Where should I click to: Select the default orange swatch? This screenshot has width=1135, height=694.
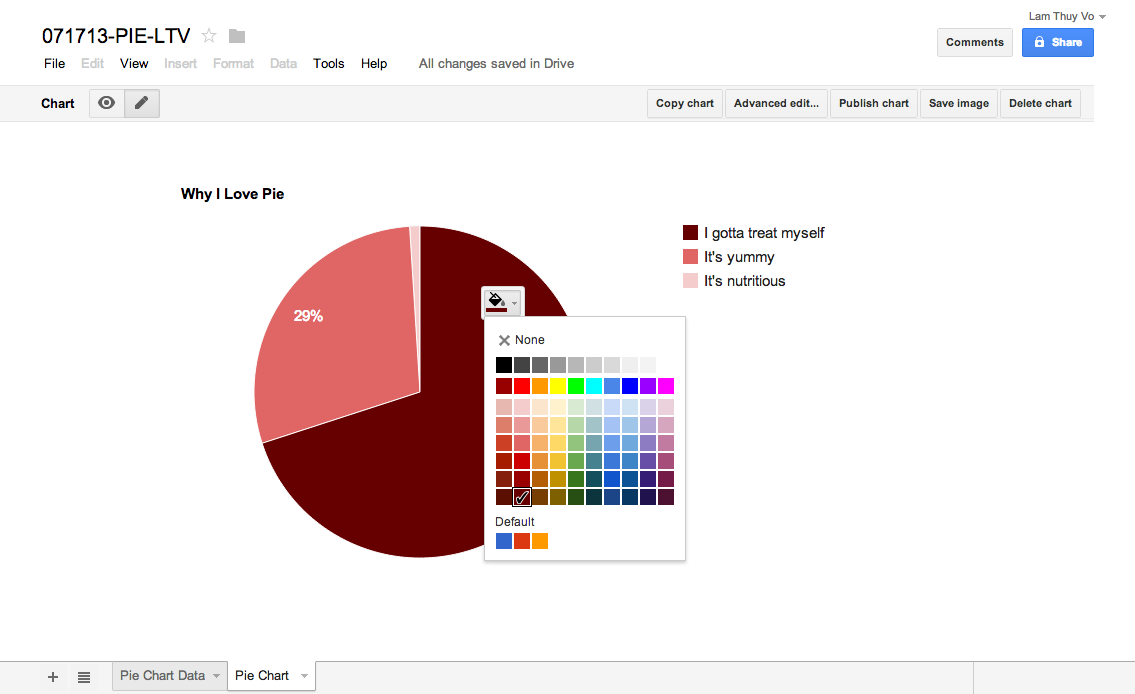pyautogui.click(x=540, y=541)
